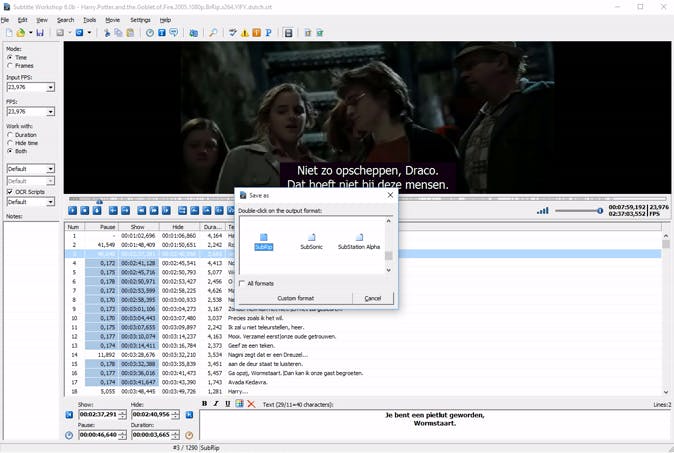This screenshot has height=453, width=674.
Task: Click the Paste clipboard icon
Action: coord(130,33)
